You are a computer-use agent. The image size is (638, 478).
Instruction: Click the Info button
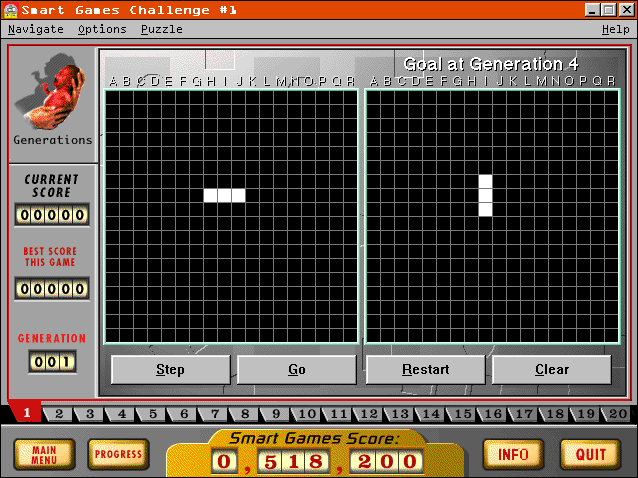click(513, 454)
